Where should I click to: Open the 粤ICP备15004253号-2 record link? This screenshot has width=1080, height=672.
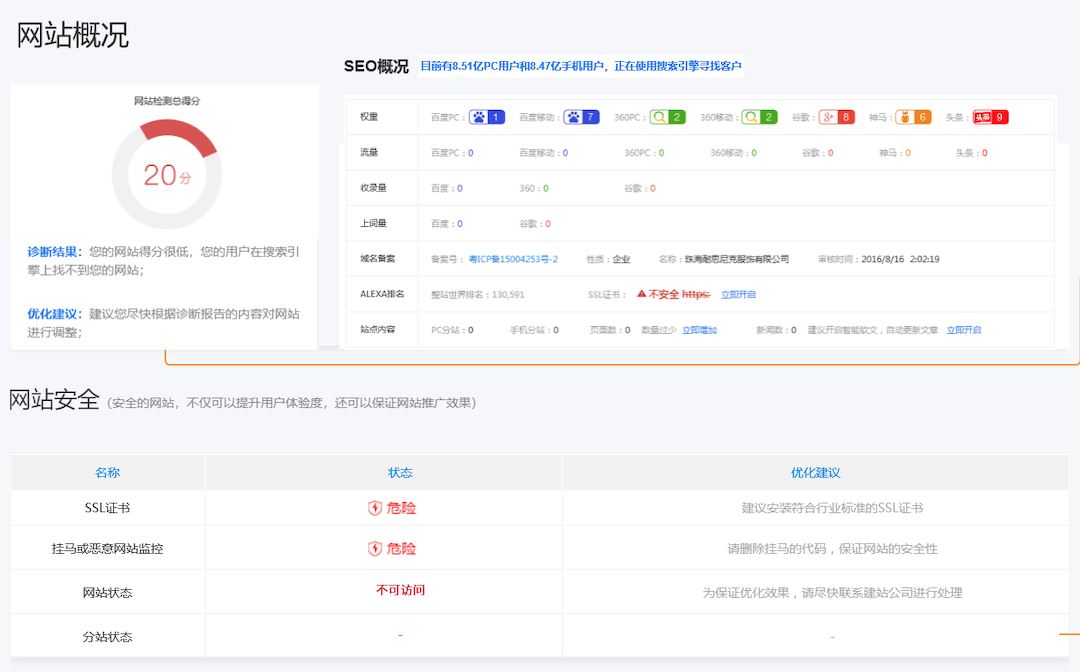[x=513, y=259]
